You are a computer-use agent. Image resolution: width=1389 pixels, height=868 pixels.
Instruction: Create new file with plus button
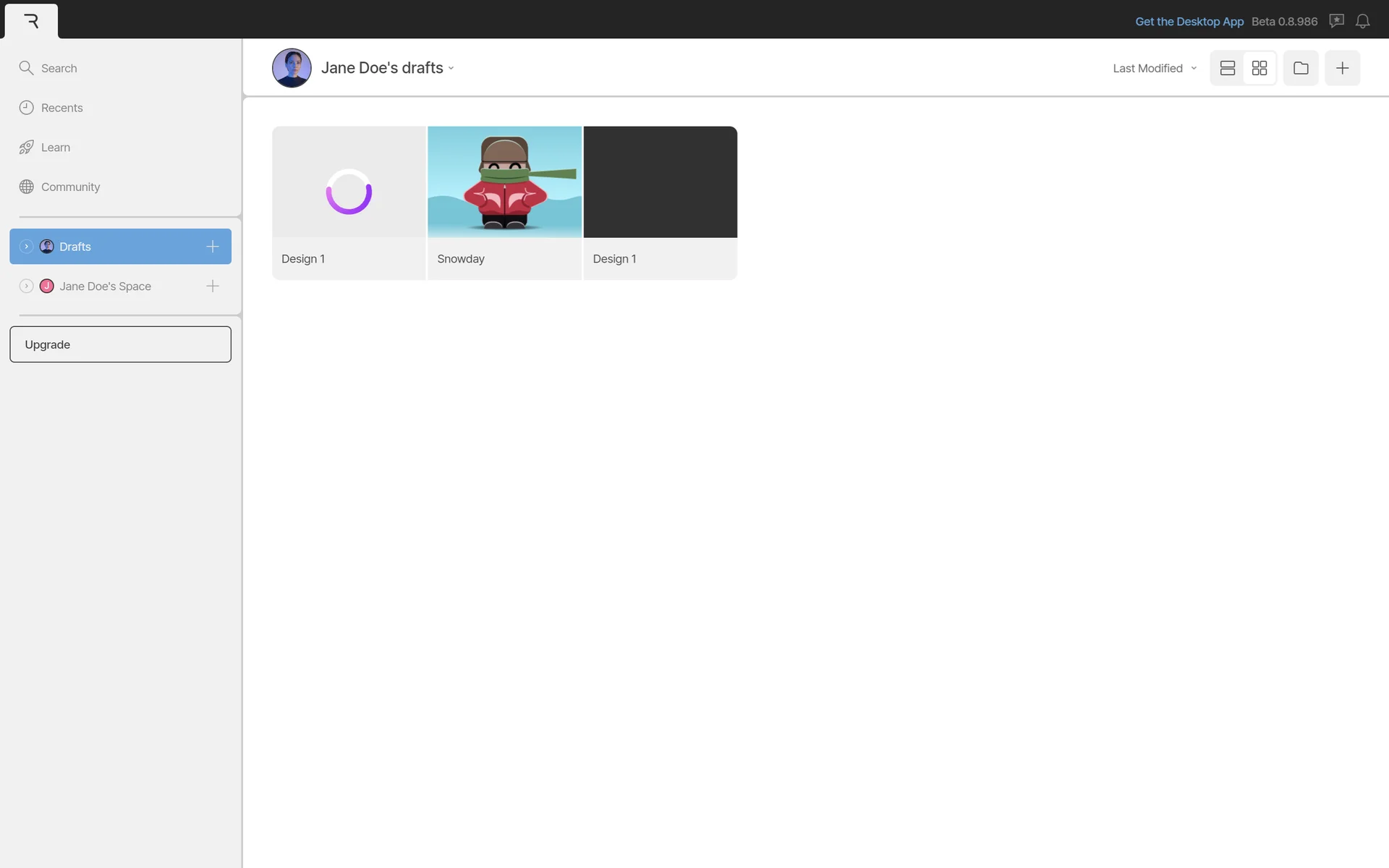(x=1342, y=68)
